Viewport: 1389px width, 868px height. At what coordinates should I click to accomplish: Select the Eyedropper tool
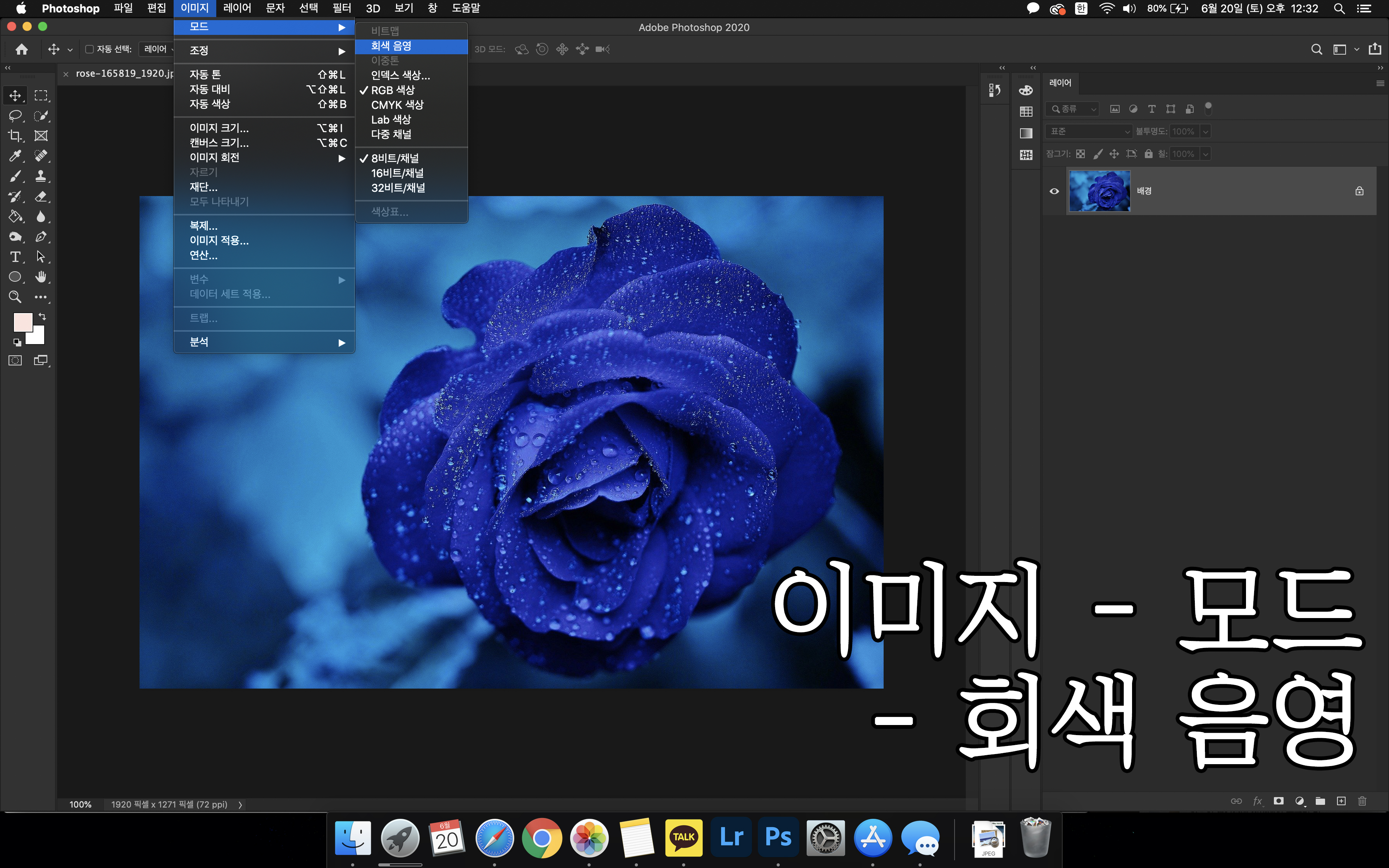click(x=15, y=156)
